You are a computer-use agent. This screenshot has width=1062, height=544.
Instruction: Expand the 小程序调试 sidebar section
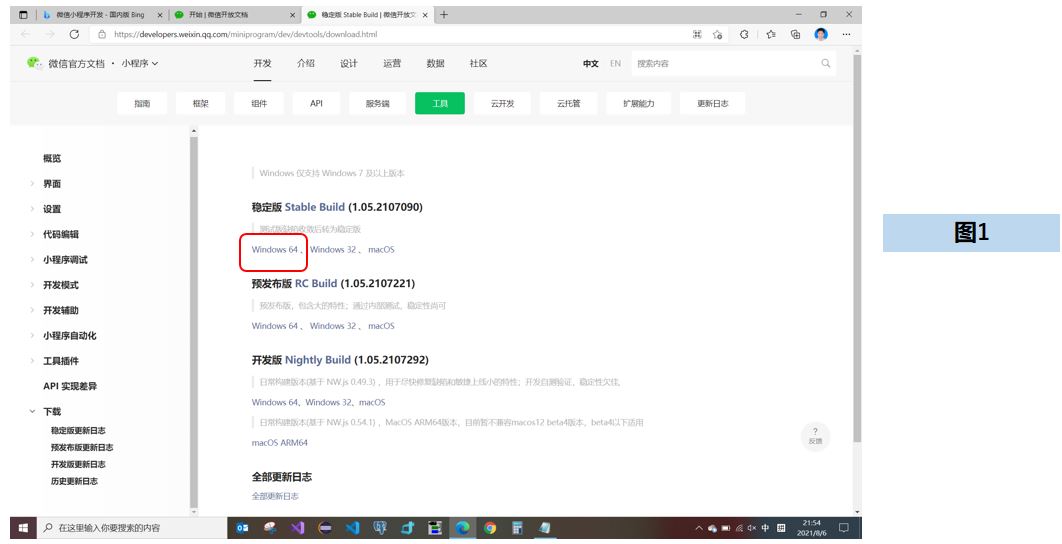(65, 259)
